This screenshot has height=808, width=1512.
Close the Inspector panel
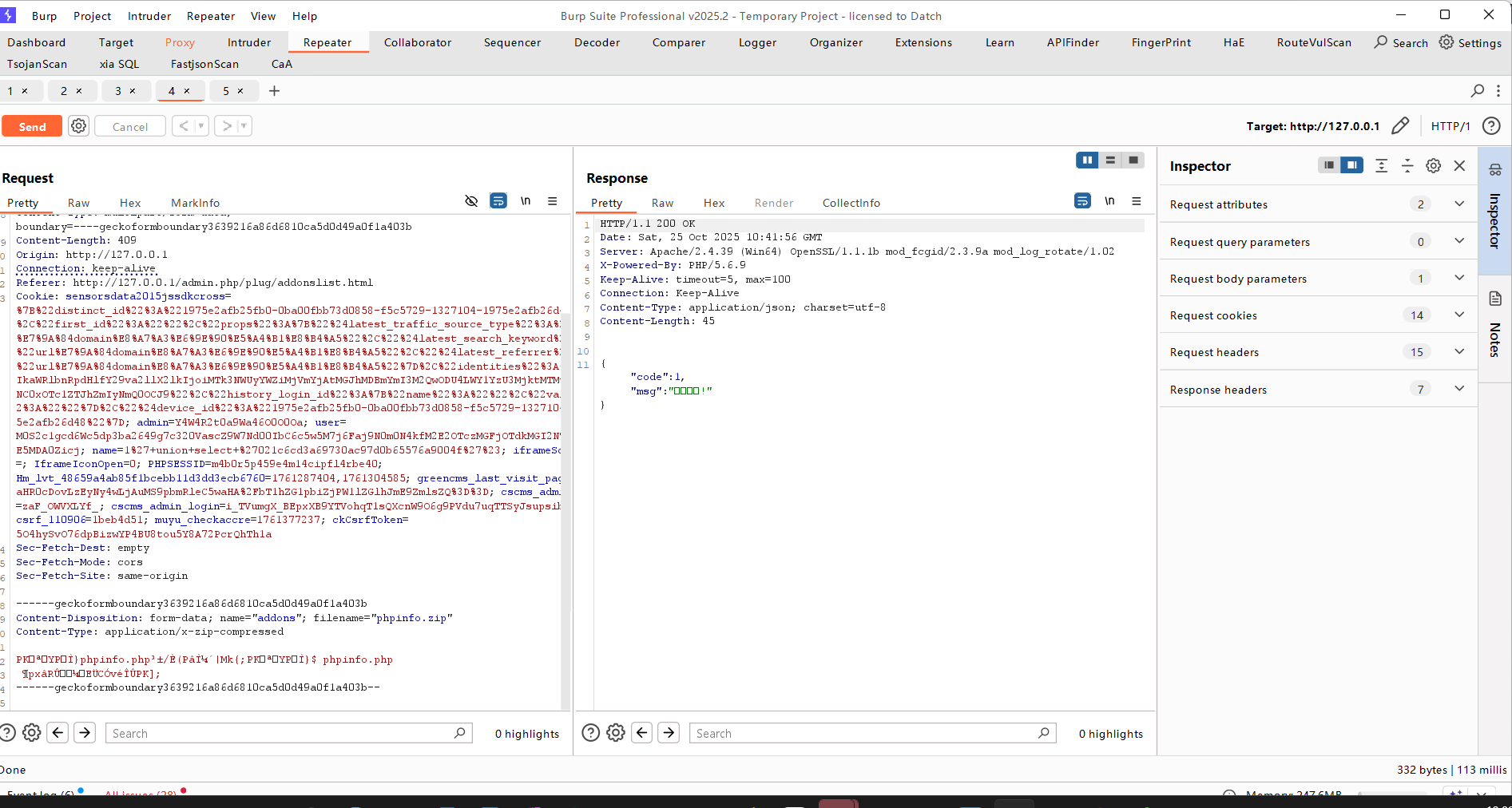(1459, 166)
